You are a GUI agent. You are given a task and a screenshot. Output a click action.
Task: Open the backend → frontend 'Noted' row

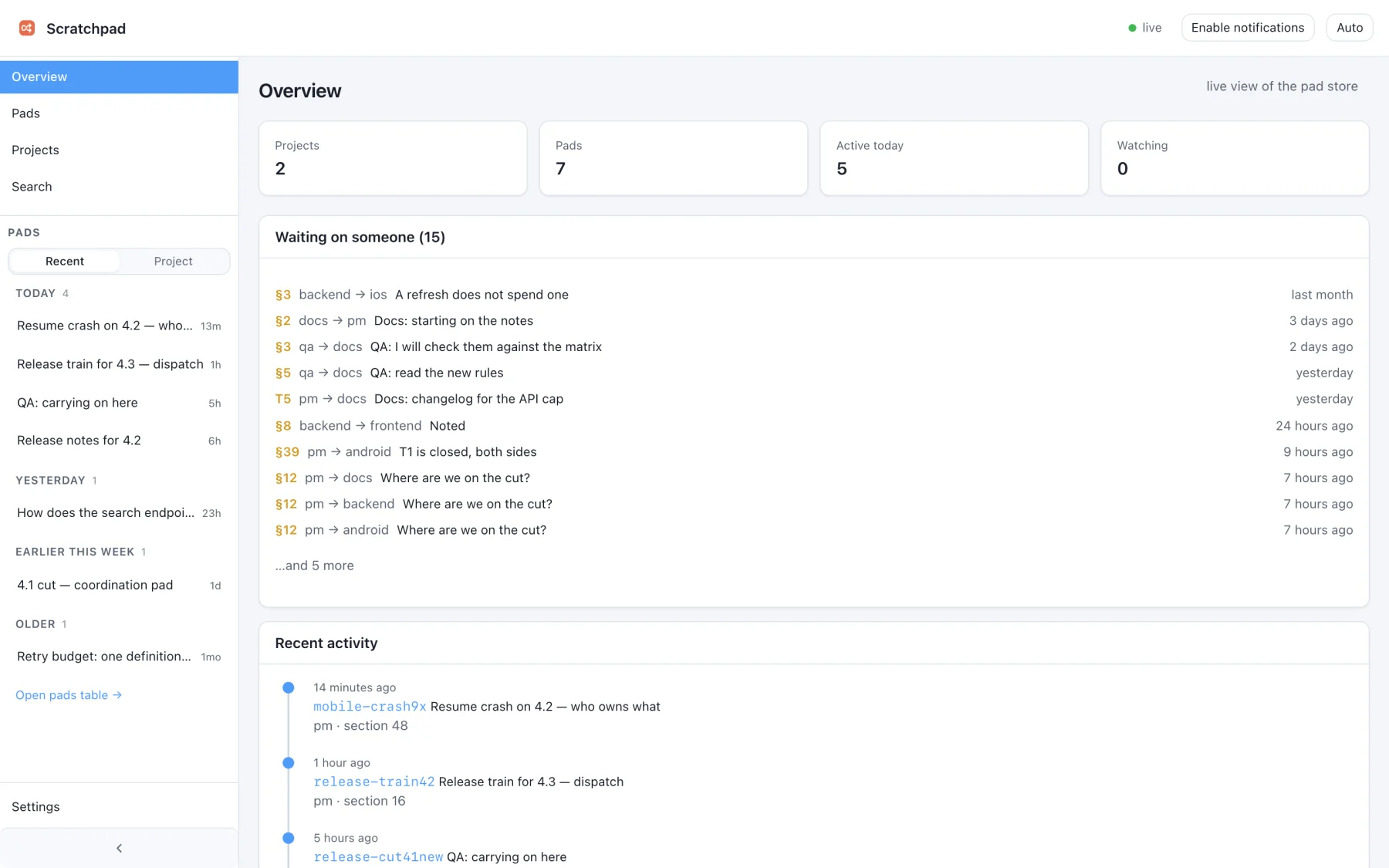(814, 426)
